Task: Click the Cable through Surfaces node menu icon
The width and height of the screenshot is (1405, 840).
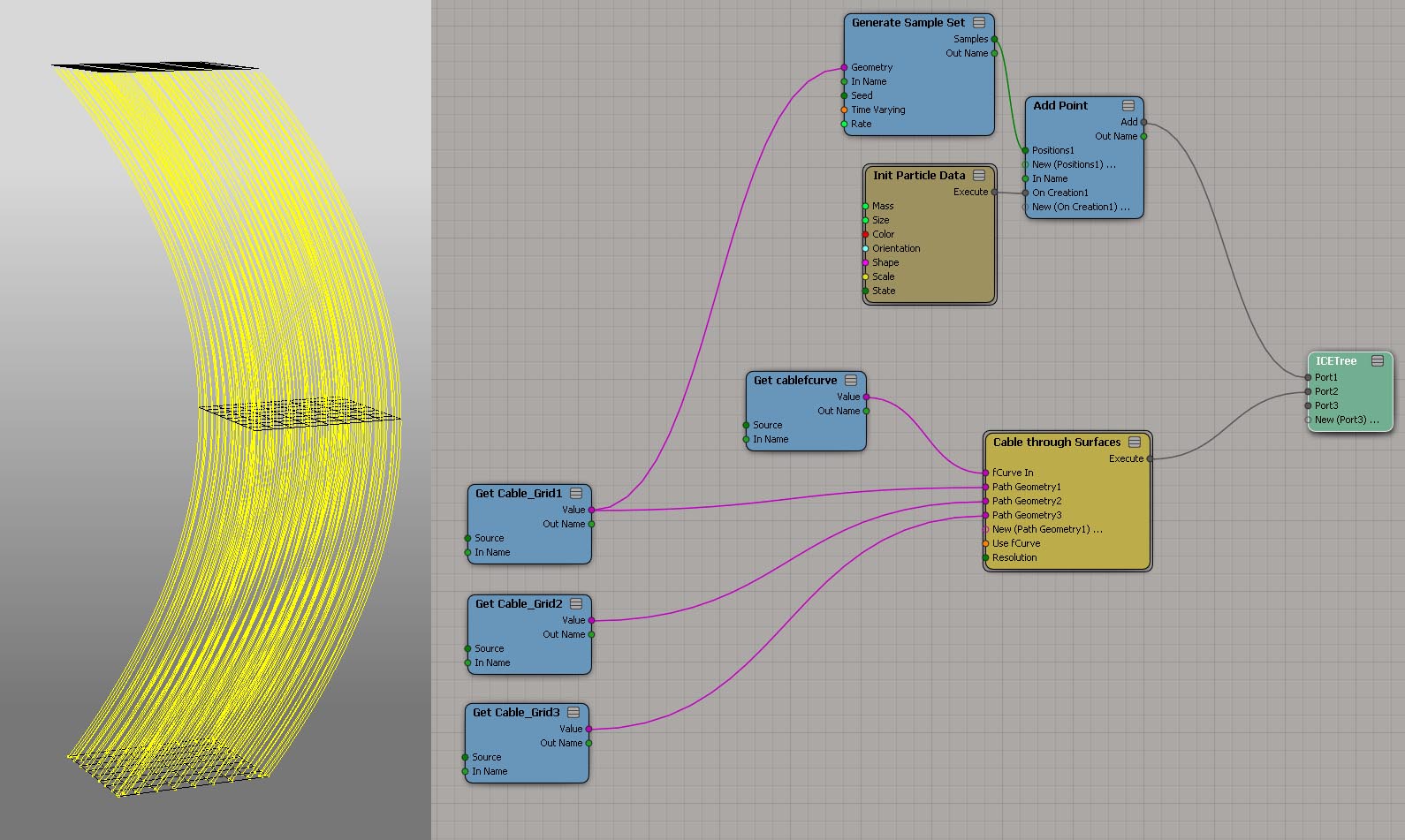Action: coord(1135,443)
